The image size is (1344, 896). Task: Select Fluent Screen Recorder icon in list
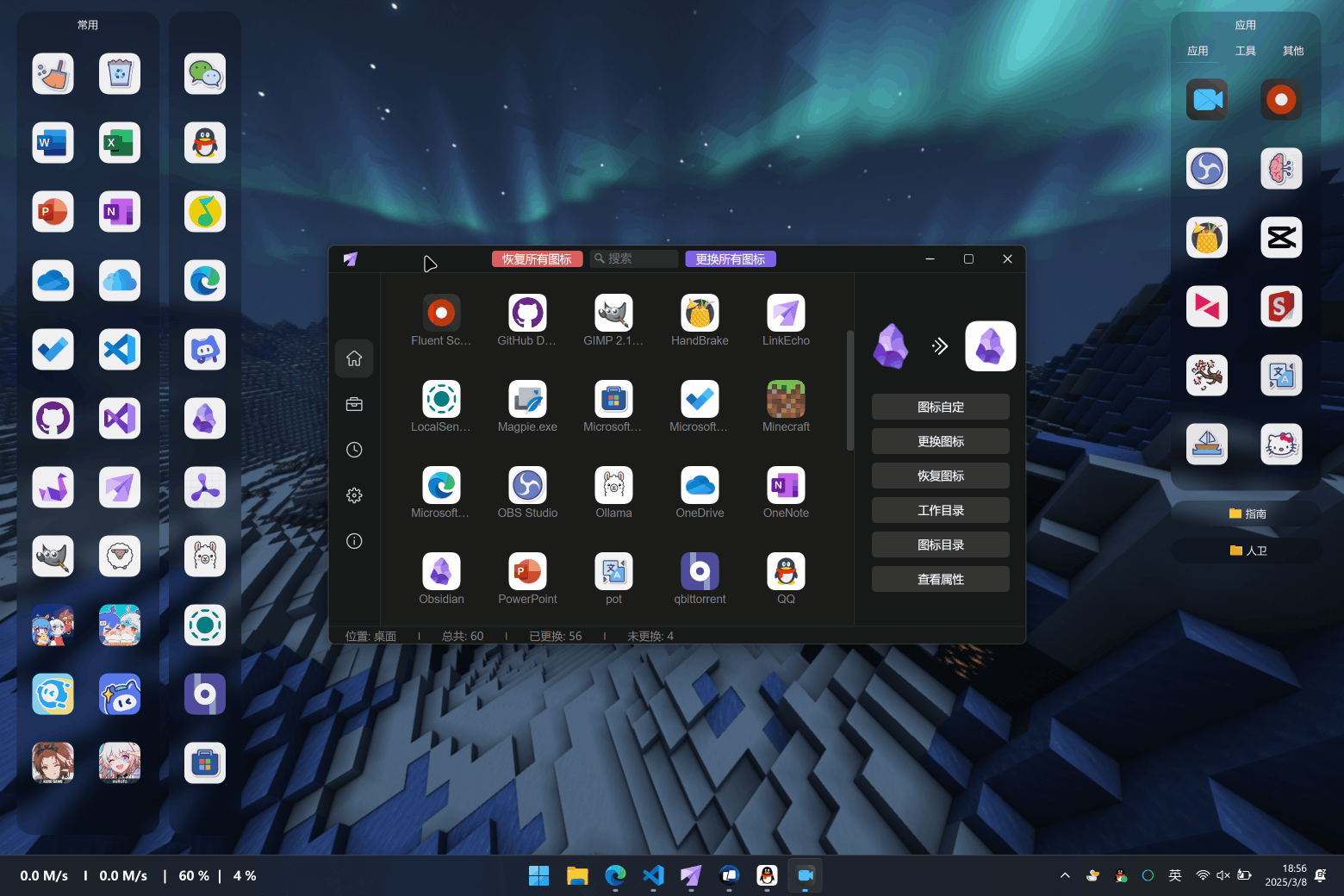441,313
